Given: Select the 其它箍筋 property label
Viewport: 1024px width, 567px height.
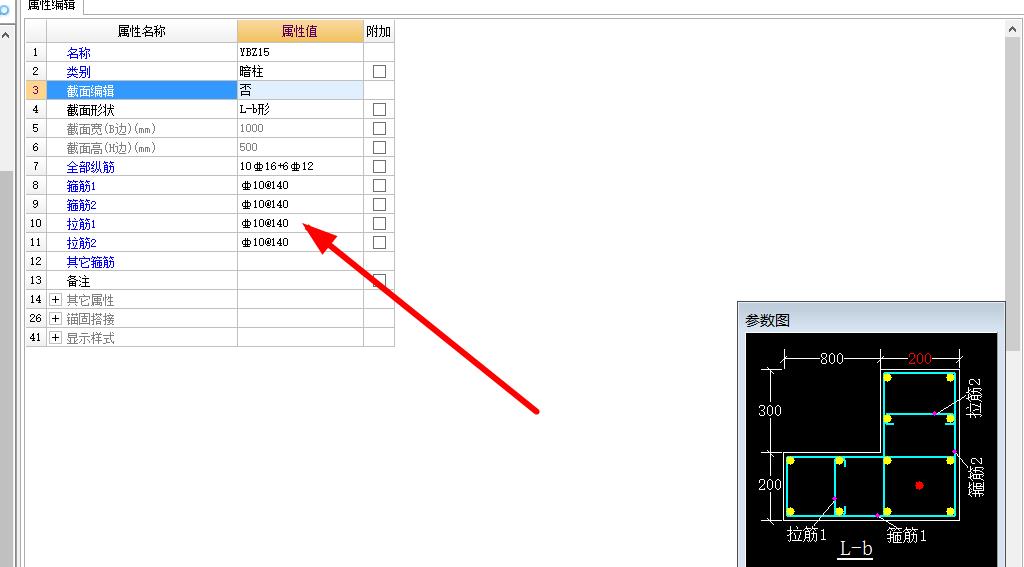Looking at the screenshot, I should pos(90,261).
